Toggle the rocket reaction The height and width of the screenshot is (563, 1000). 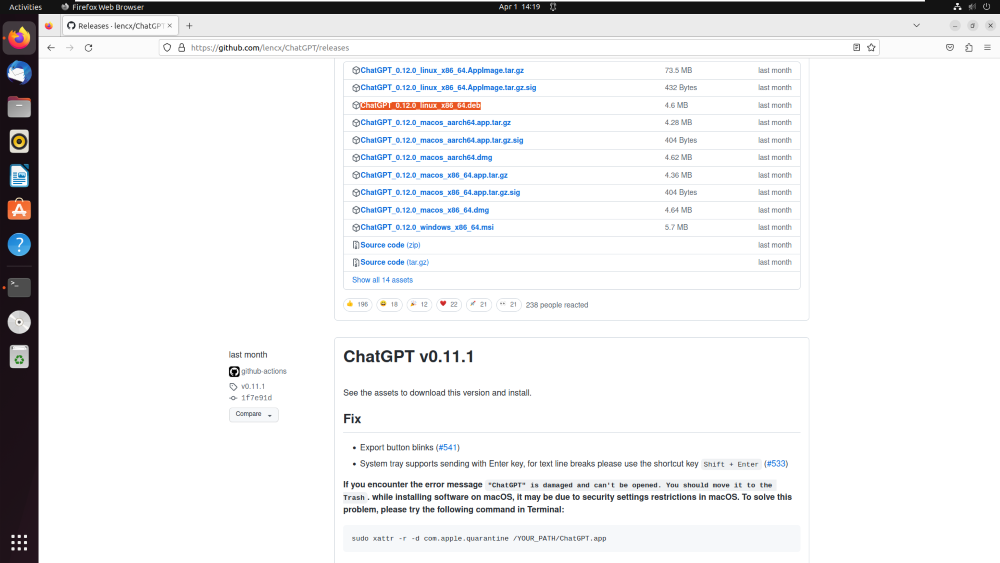click(479, 305)
